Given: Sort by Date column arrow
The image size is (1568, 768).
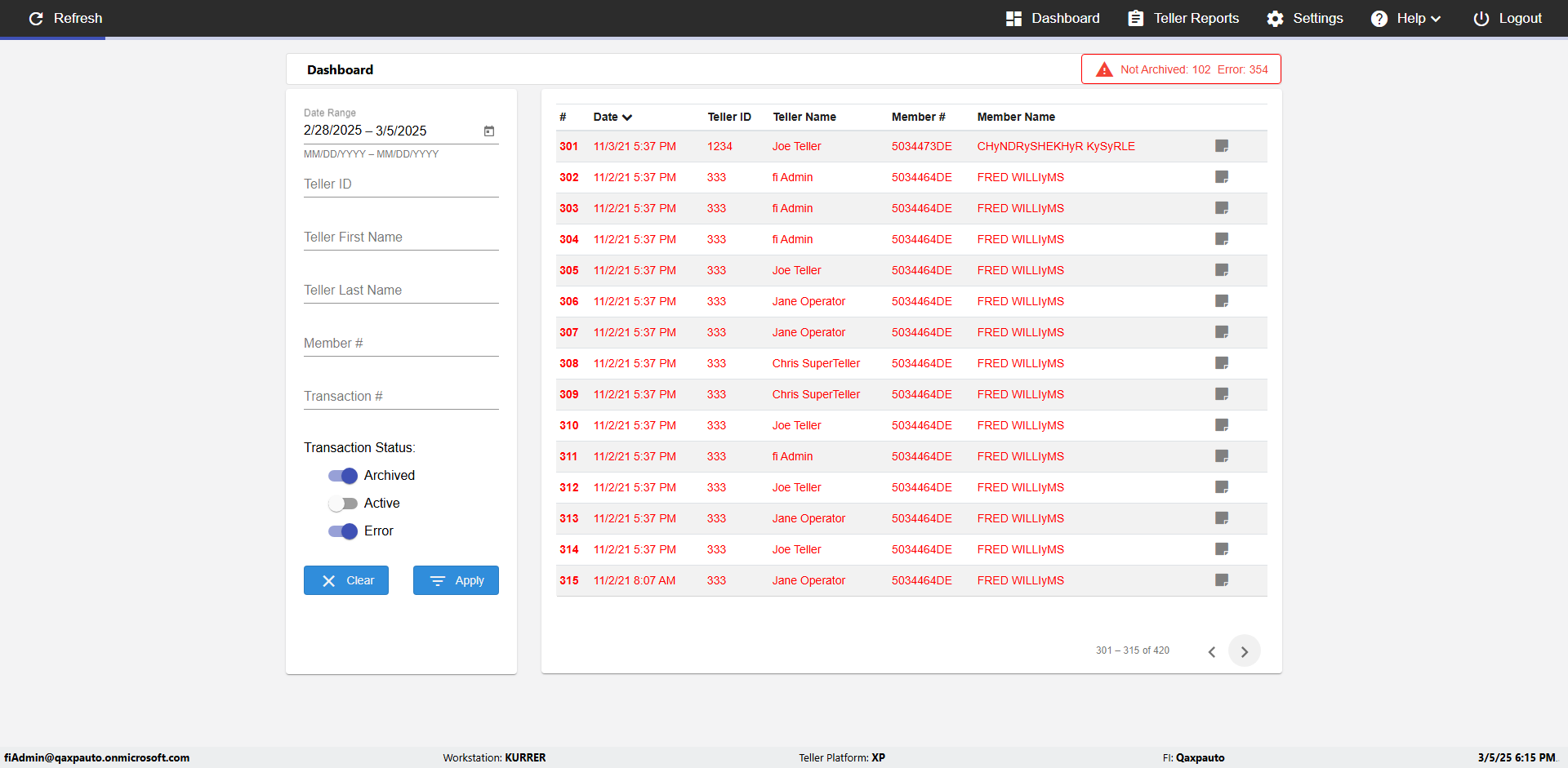Looking at the screenshot, I should [x=627, y=118].
